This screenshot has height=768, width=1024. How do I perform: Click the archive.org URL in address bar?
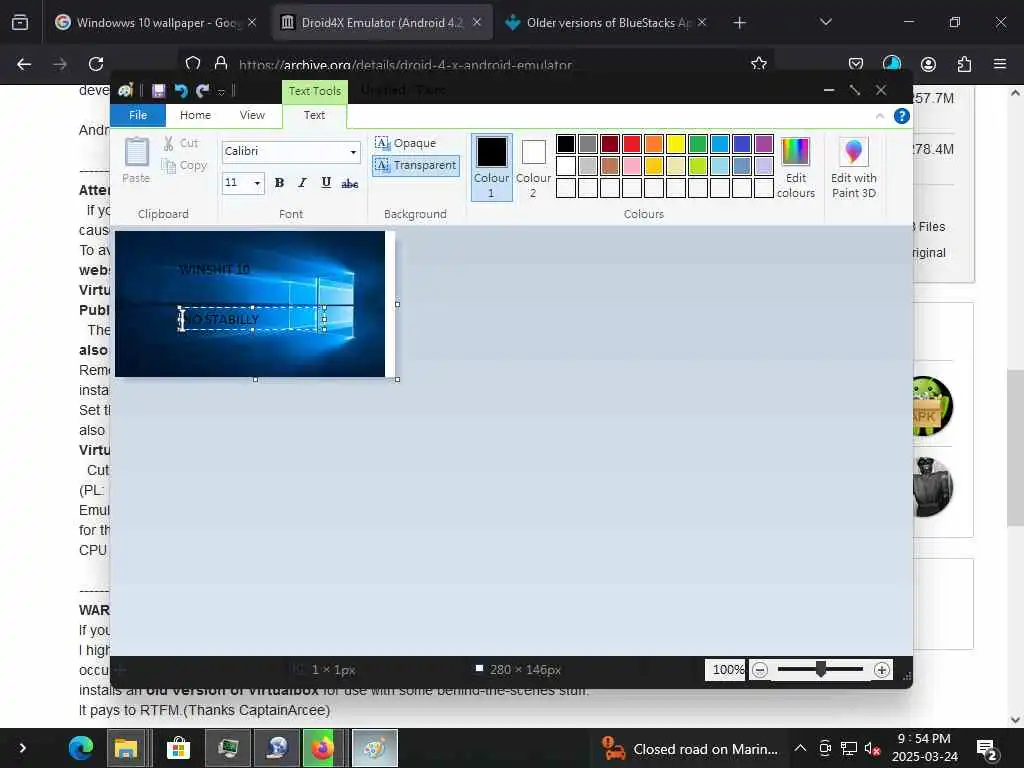[x=406, y=65]
